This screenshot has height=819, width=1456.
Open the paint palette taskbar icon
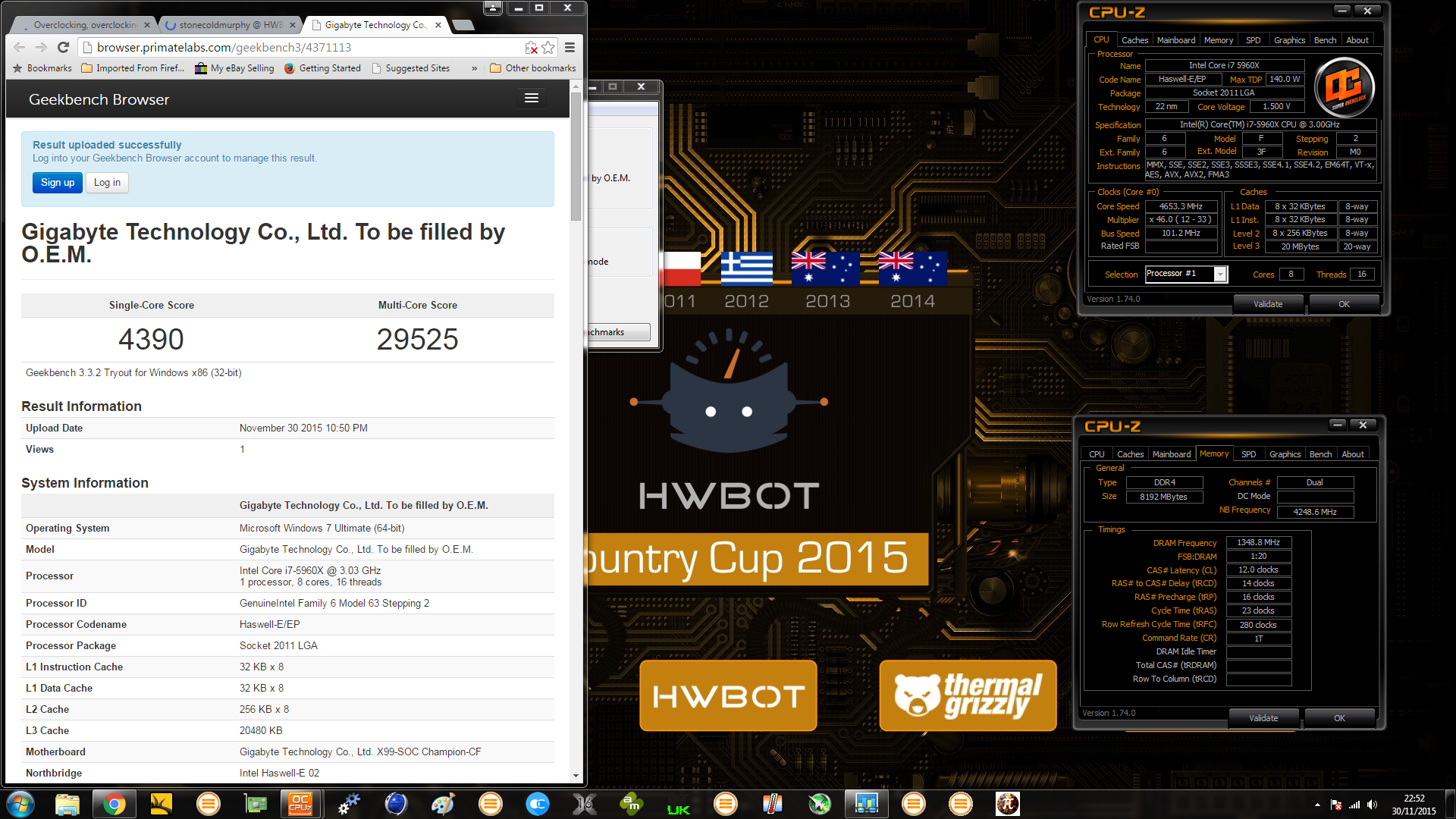tap(443, 804)
